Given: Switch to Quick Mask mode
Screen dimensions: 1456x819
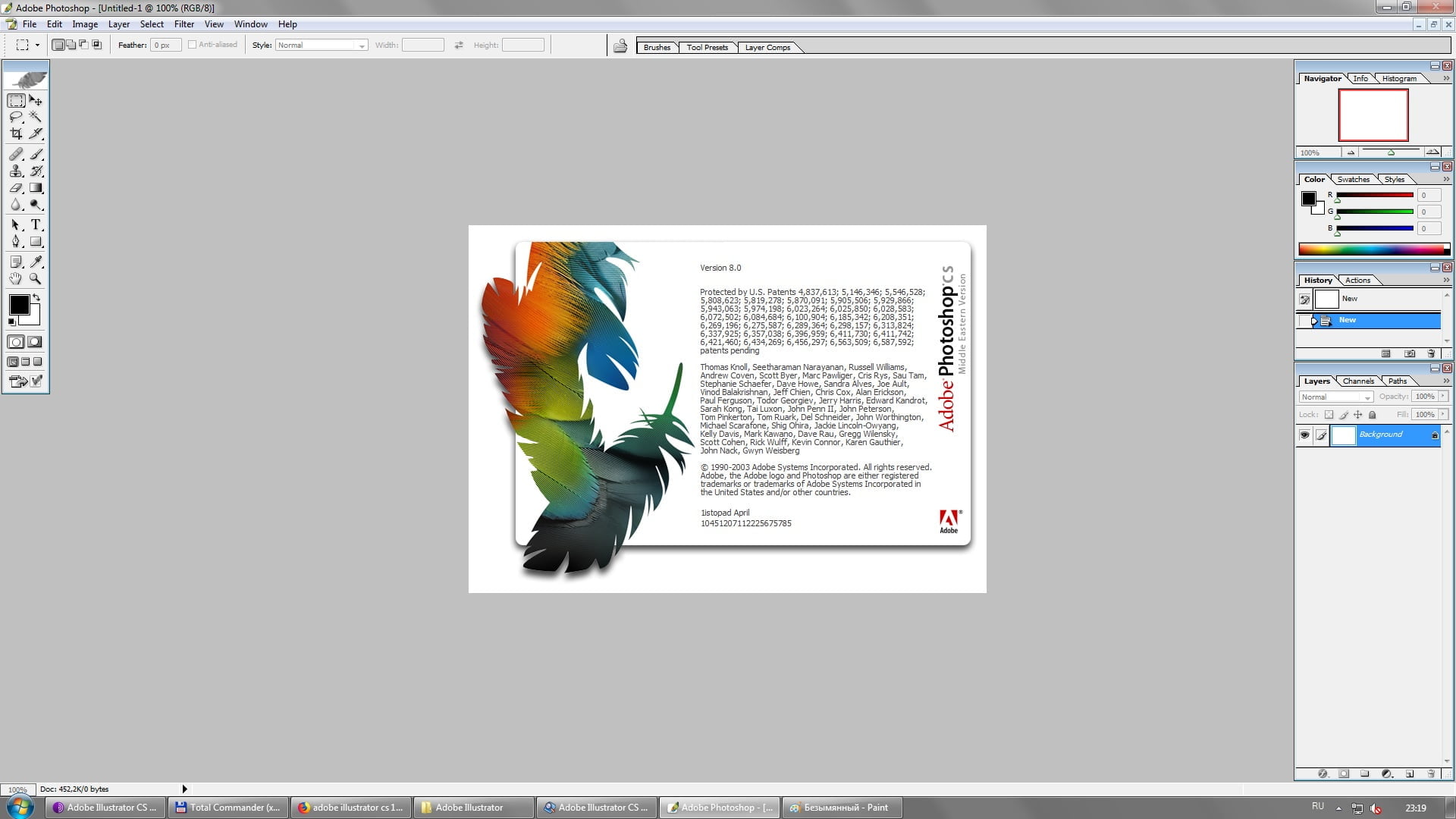Looking at the screenshot, I should (x=35, y=342).
